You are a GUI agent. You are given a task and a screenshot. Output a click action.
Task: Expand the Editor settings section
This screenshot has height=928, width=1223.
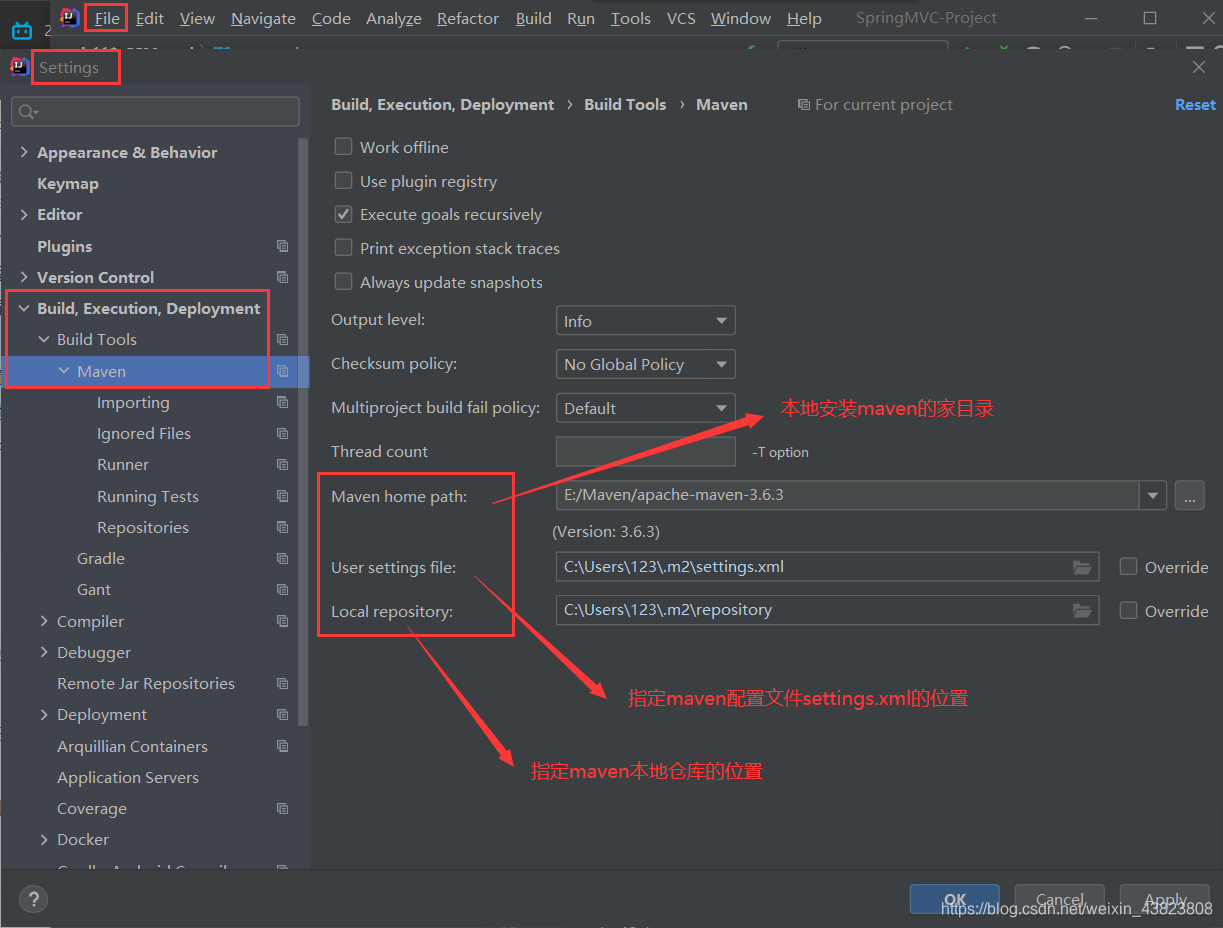[x=24, y=214]
